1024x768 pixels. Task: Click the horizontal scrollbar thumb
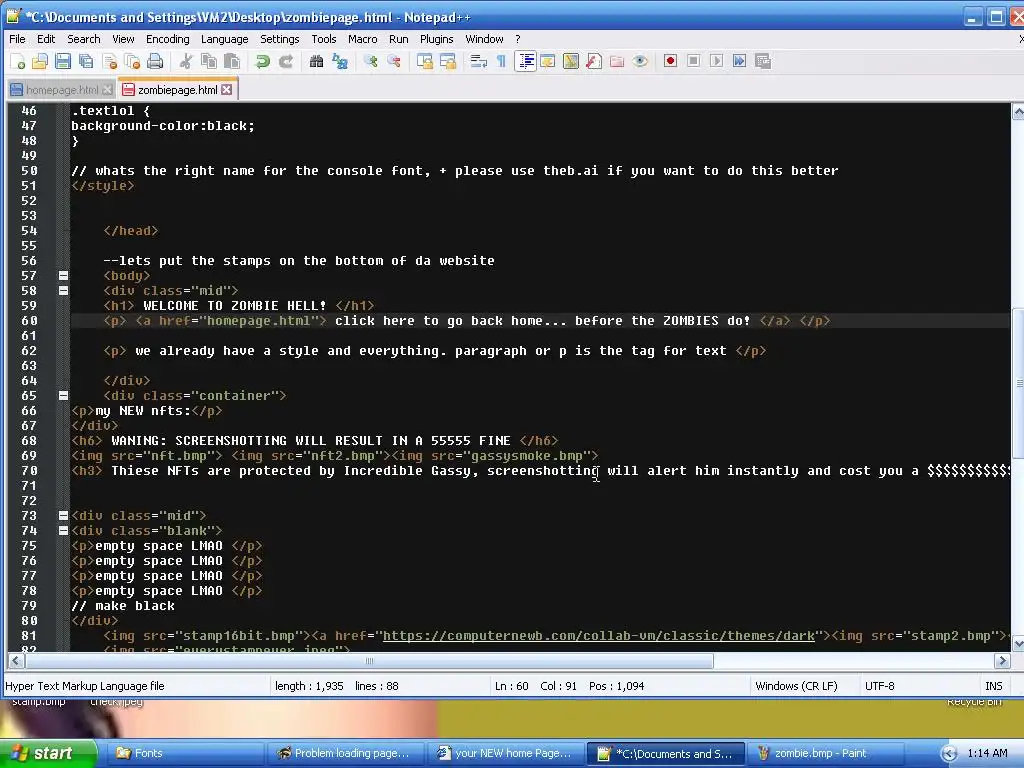[x=369, y=661]
